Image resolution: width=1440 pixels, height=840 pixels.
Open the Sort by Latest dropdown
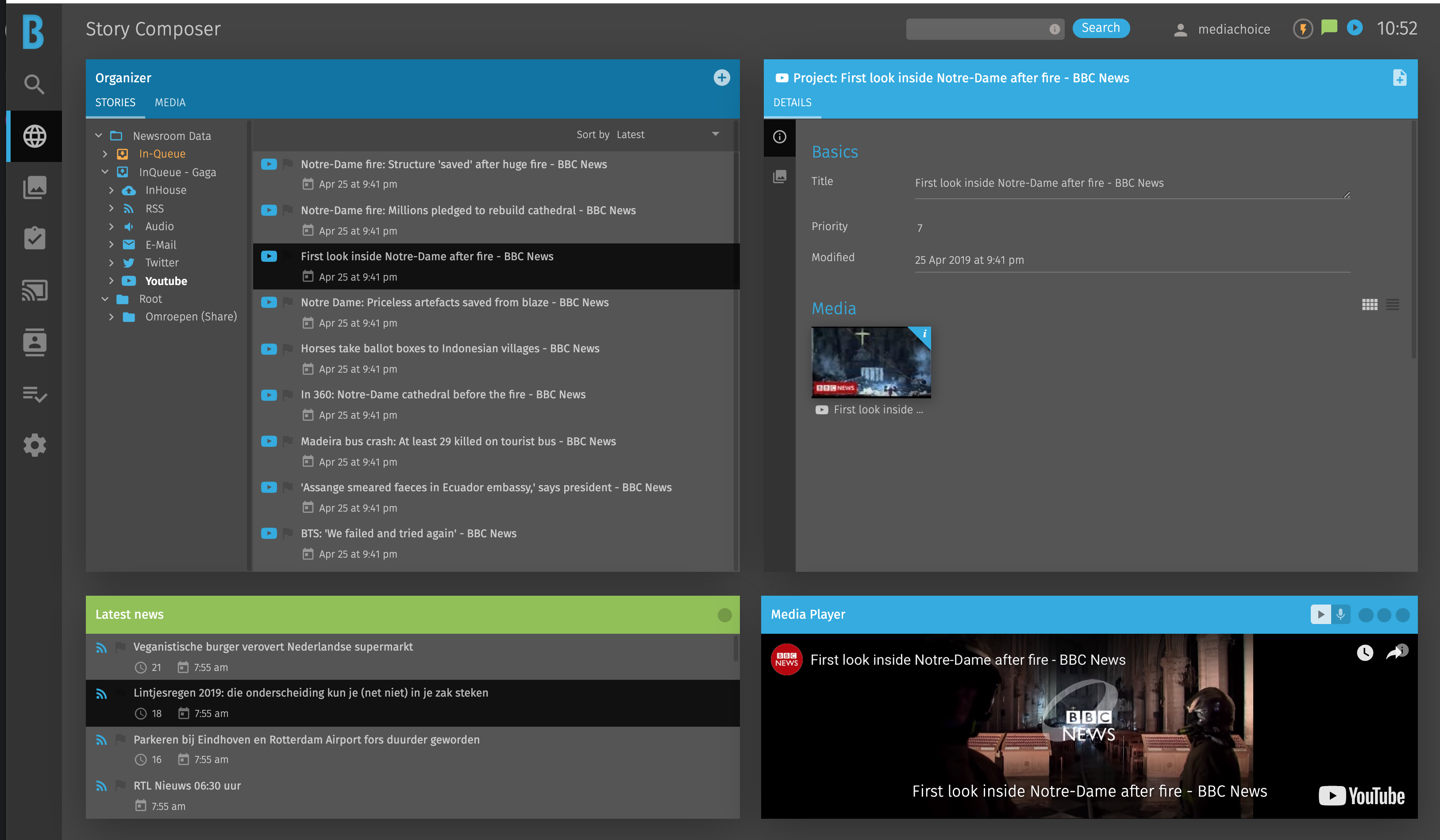click(715, 134)
